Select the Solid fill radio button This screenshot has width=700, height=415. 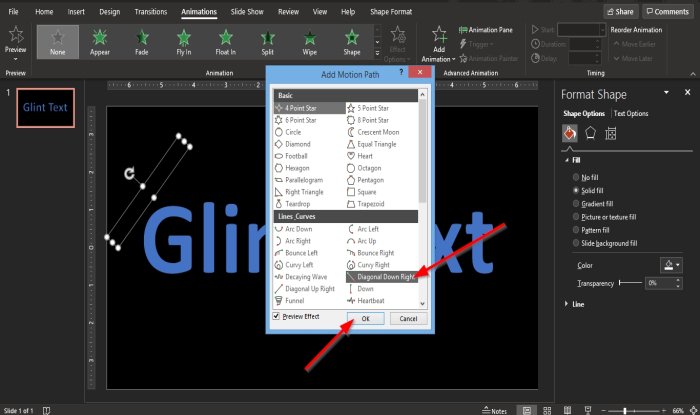pos(576,190)
